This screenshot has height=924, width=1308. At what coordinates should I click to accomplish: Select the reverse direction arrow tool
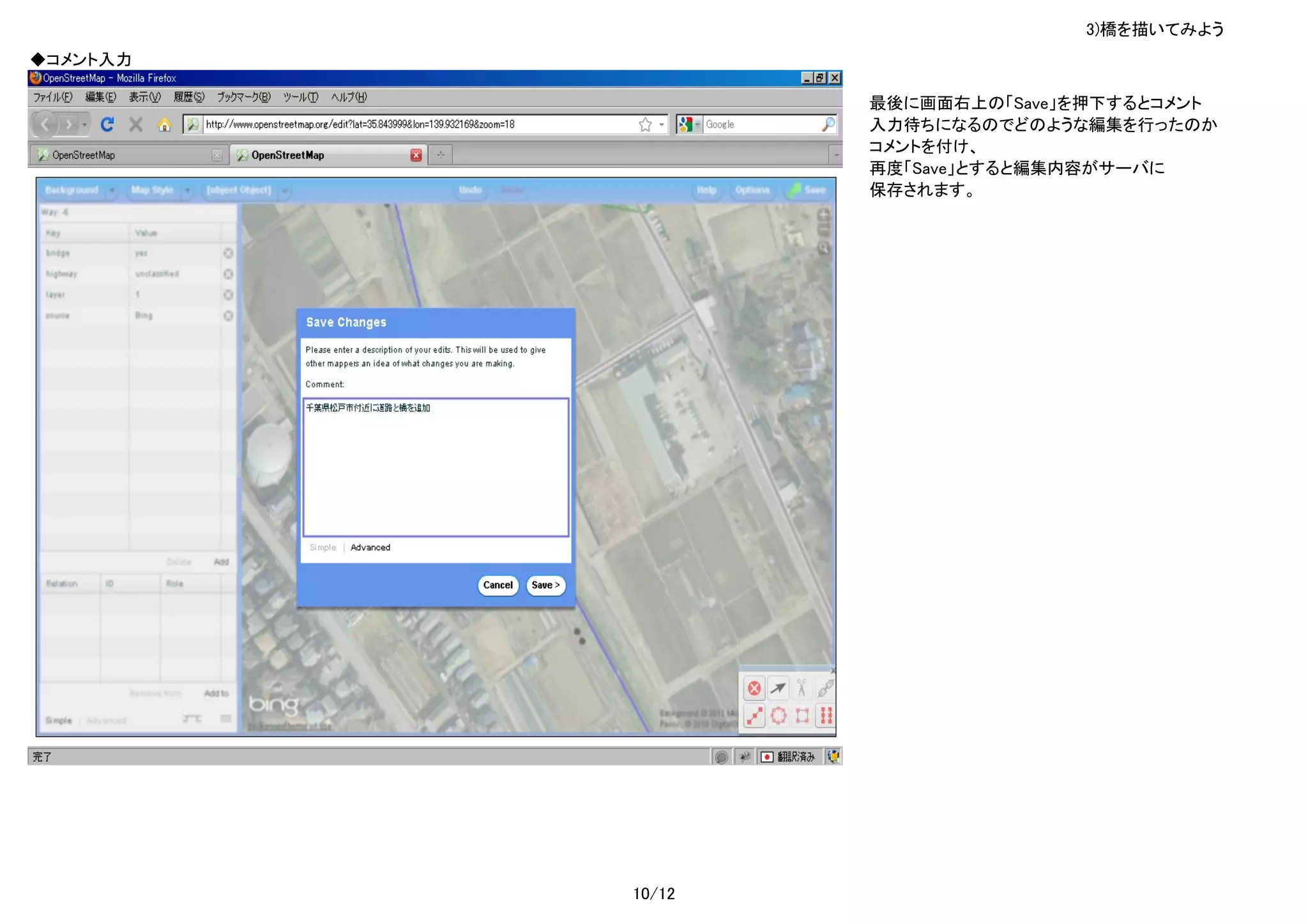[778, 688]
